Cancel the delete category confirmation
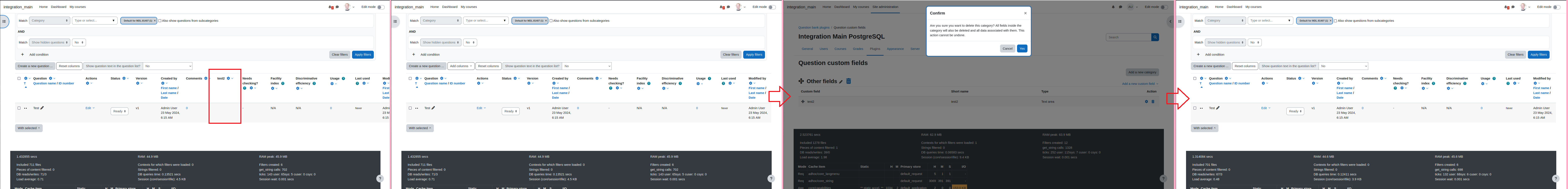Screen dimensions: 1568x189 1007,49
